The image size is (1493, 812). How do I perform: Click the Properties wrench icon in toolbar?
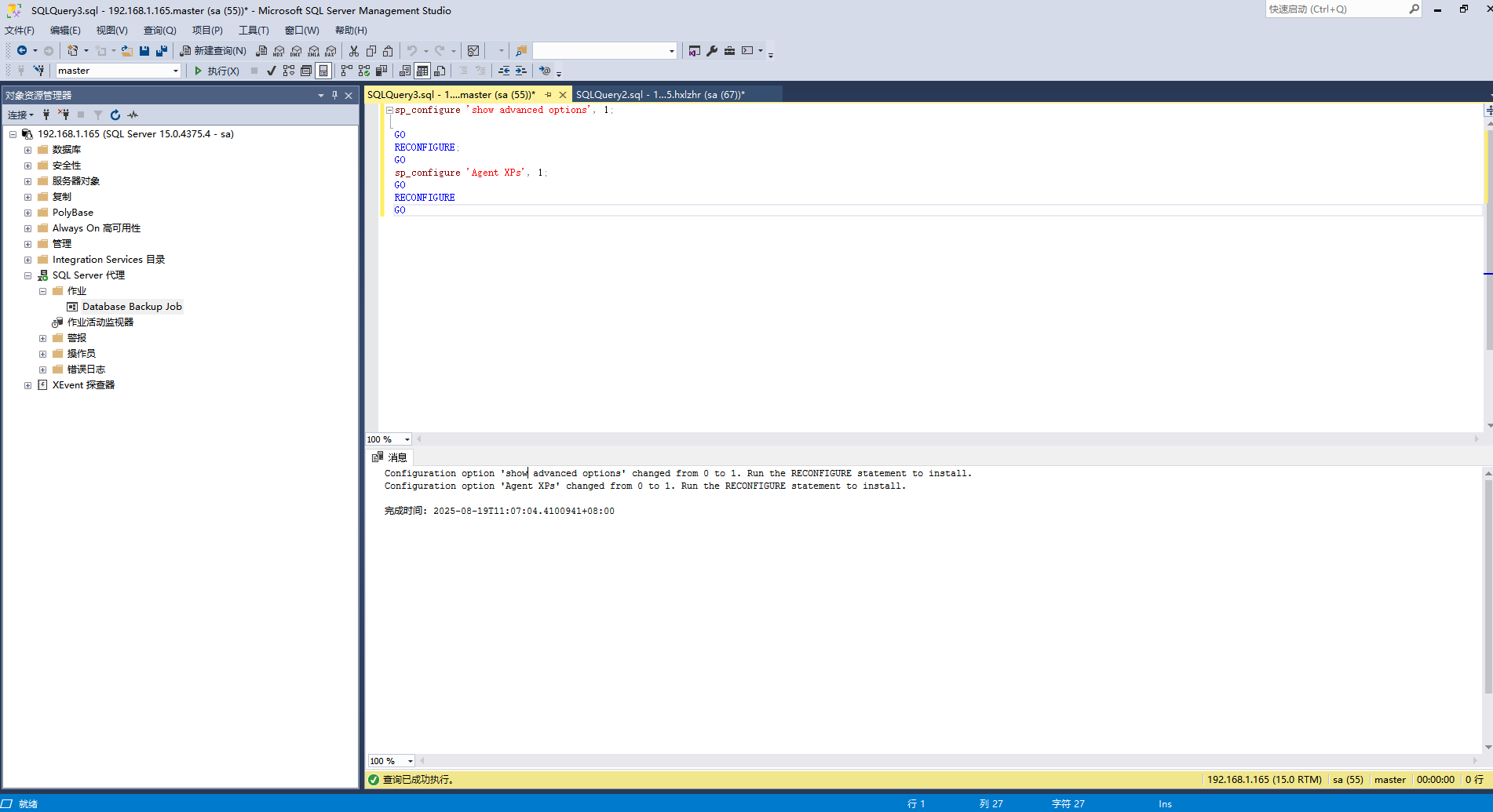(x=712, y=51)
